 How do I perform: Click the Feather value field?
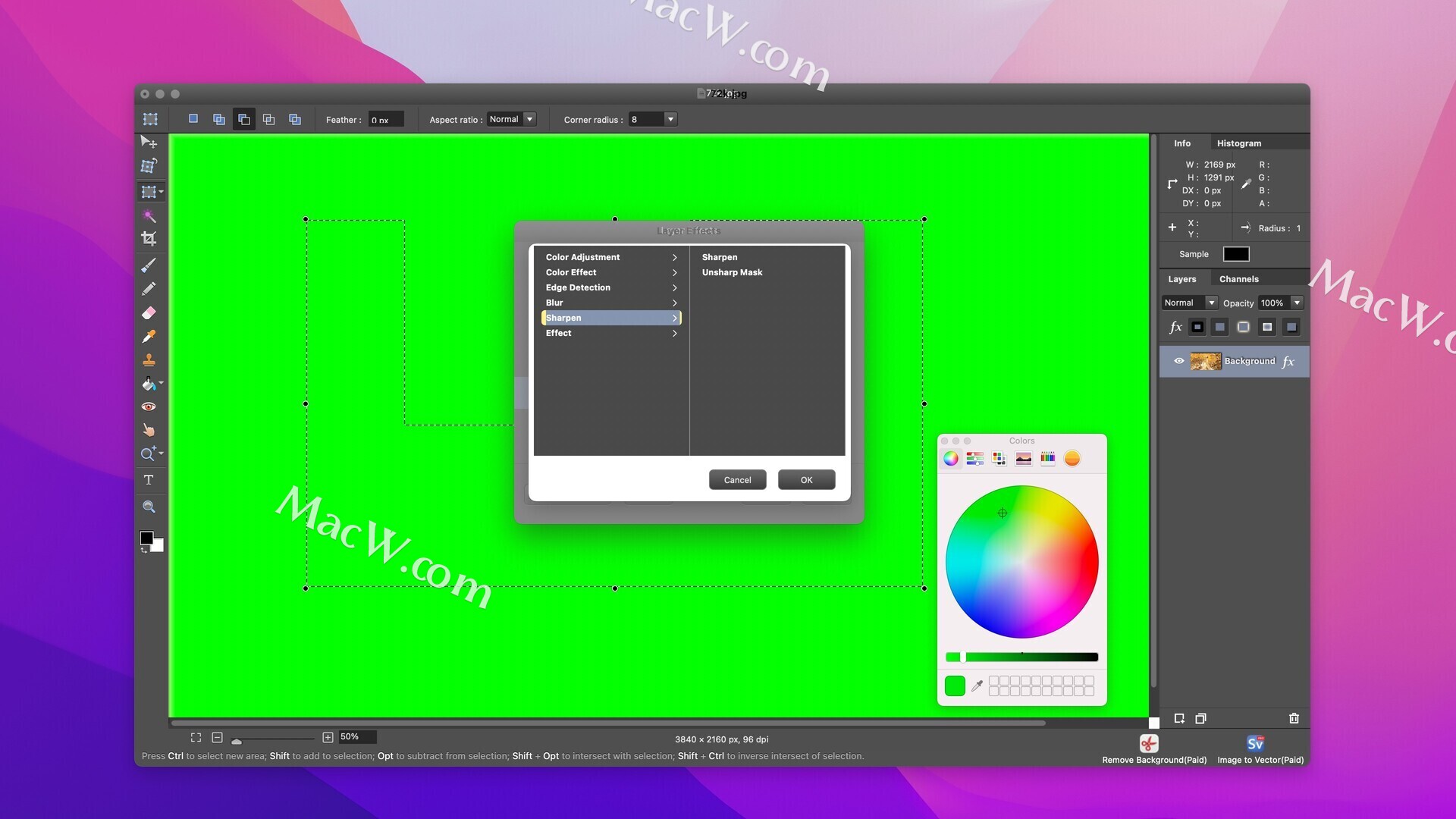(x=386, y=119)
